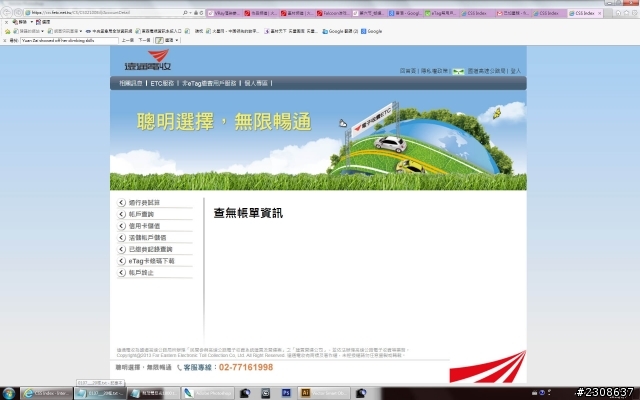Click chevron icon beside 帳戶終止
This screenshot has height=400, width=640.
pos(121,273)
